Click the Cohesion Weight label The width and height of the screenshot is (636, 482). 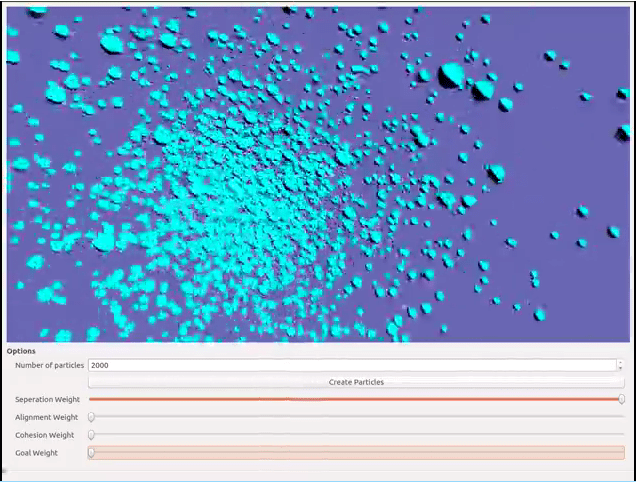[x=45, y=436]
